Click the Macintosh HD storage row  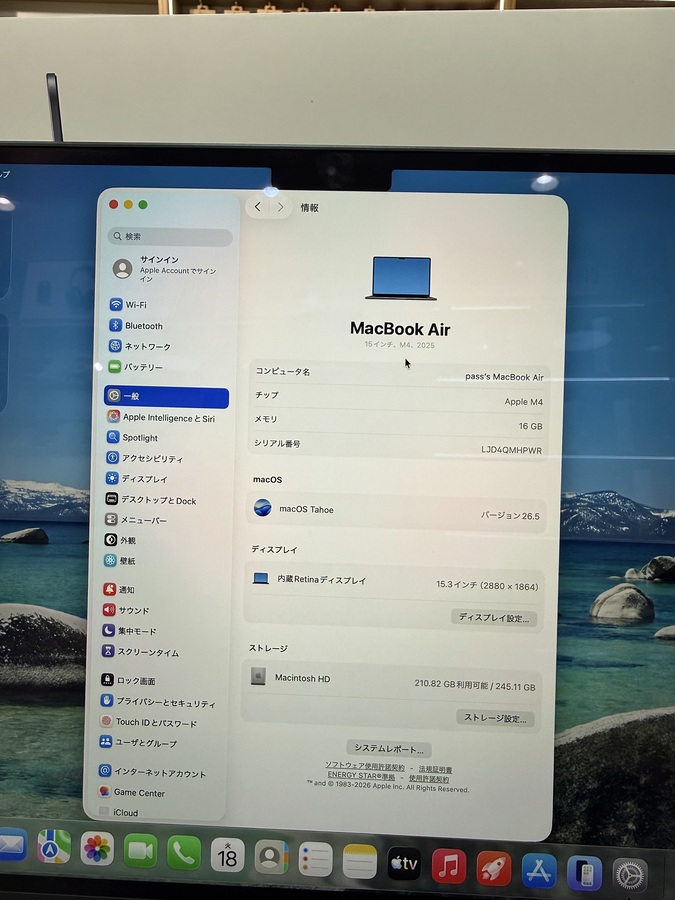[x=391, y=681]
